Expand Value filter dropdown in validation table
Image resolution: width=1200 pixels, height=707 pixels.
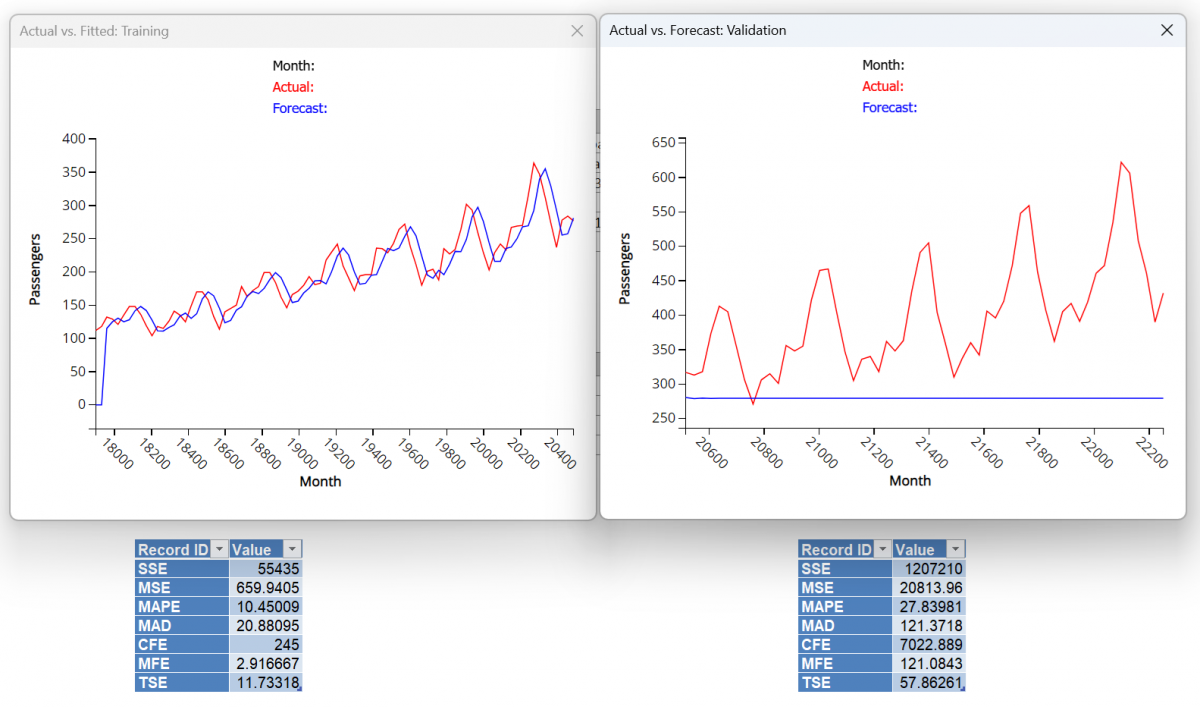click(x=955, y=549)
